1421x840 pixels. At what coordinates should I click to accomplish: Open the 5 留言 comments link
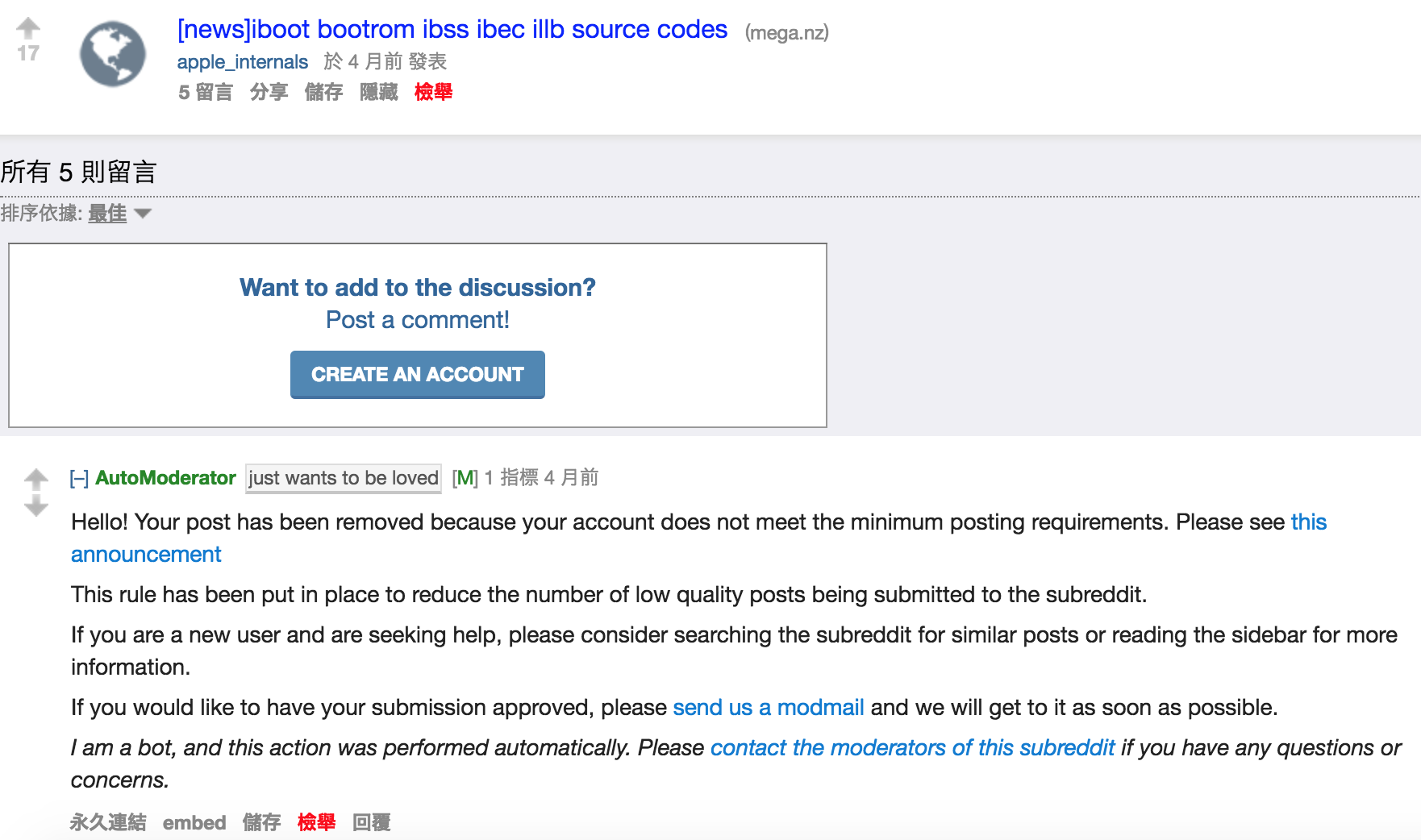point(206,93)
